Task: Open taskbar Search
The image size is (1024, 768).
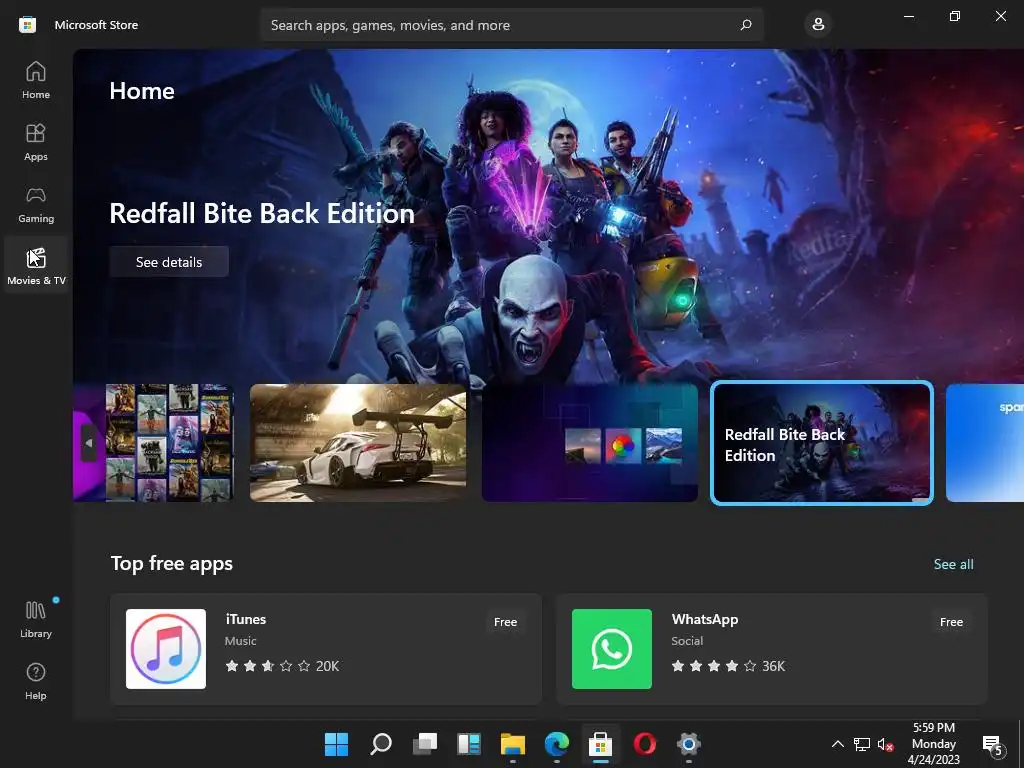Action: click(381, 744)
